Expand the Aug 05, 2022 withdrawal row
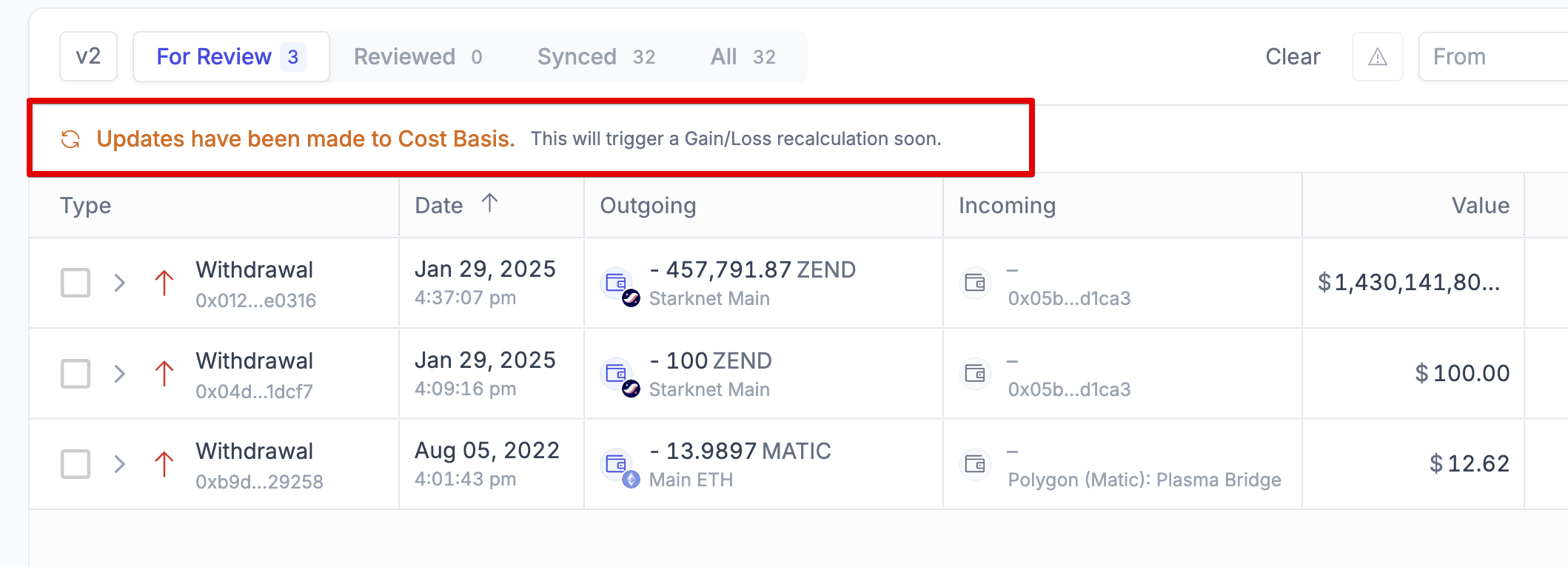This screenshot has width=1568, height=567. tap(120, 464)
